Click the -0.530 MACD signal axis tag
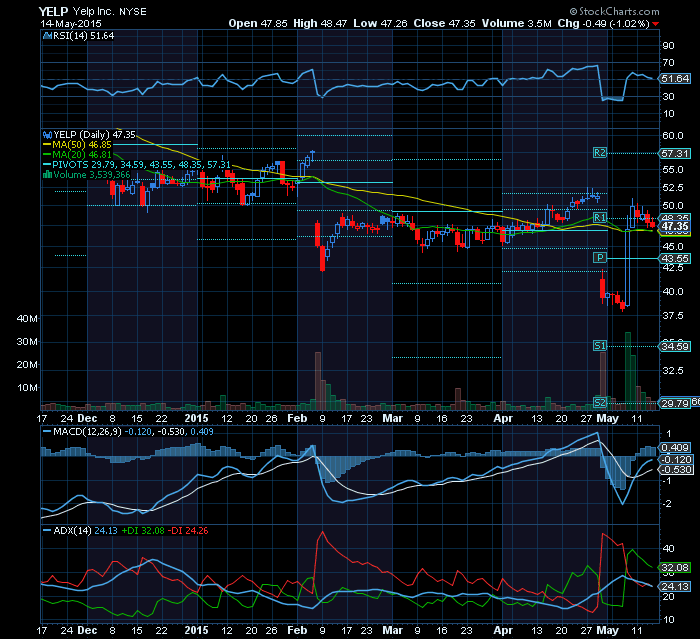Screen dimensions: 700x639 pos(676,470)
